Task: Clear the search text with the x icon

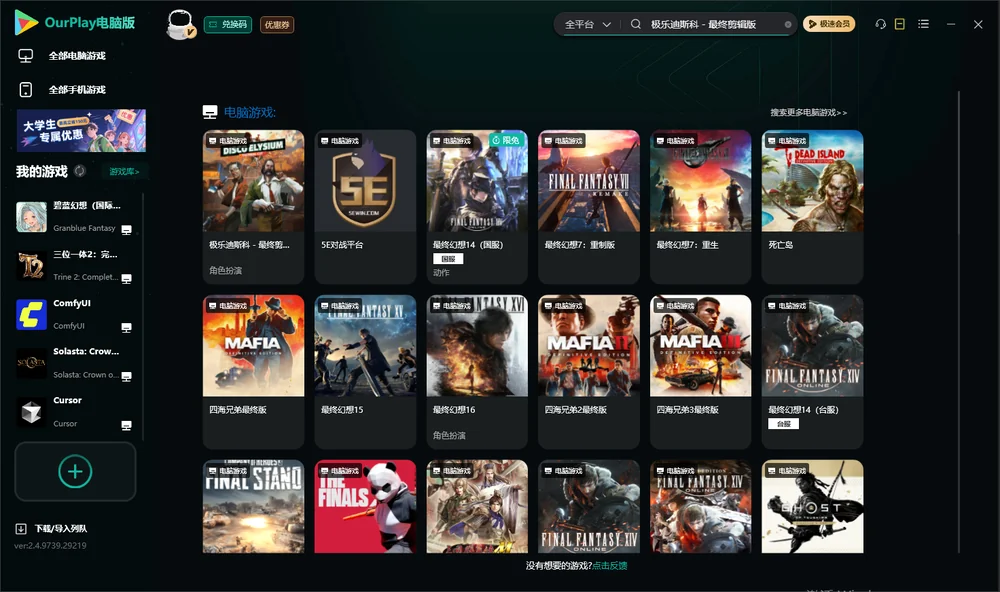Action: pos(788,24)
